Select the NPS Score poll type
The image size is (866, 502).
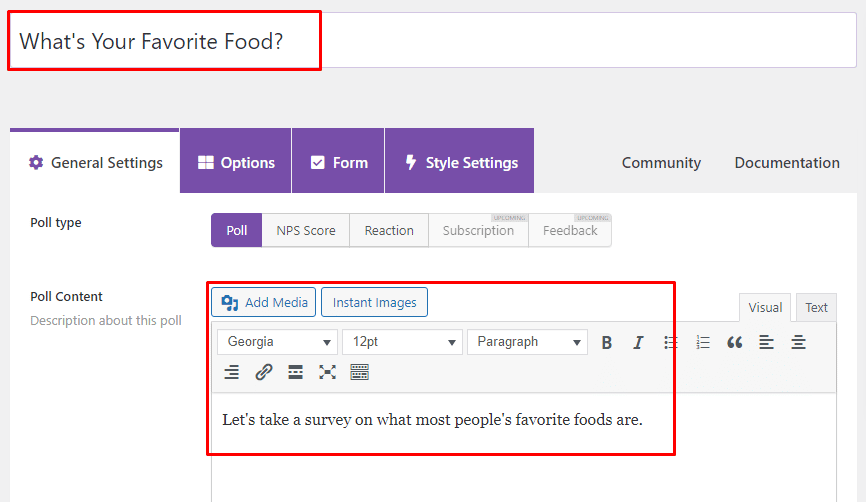pyautogui.click(x=306, y=230)
